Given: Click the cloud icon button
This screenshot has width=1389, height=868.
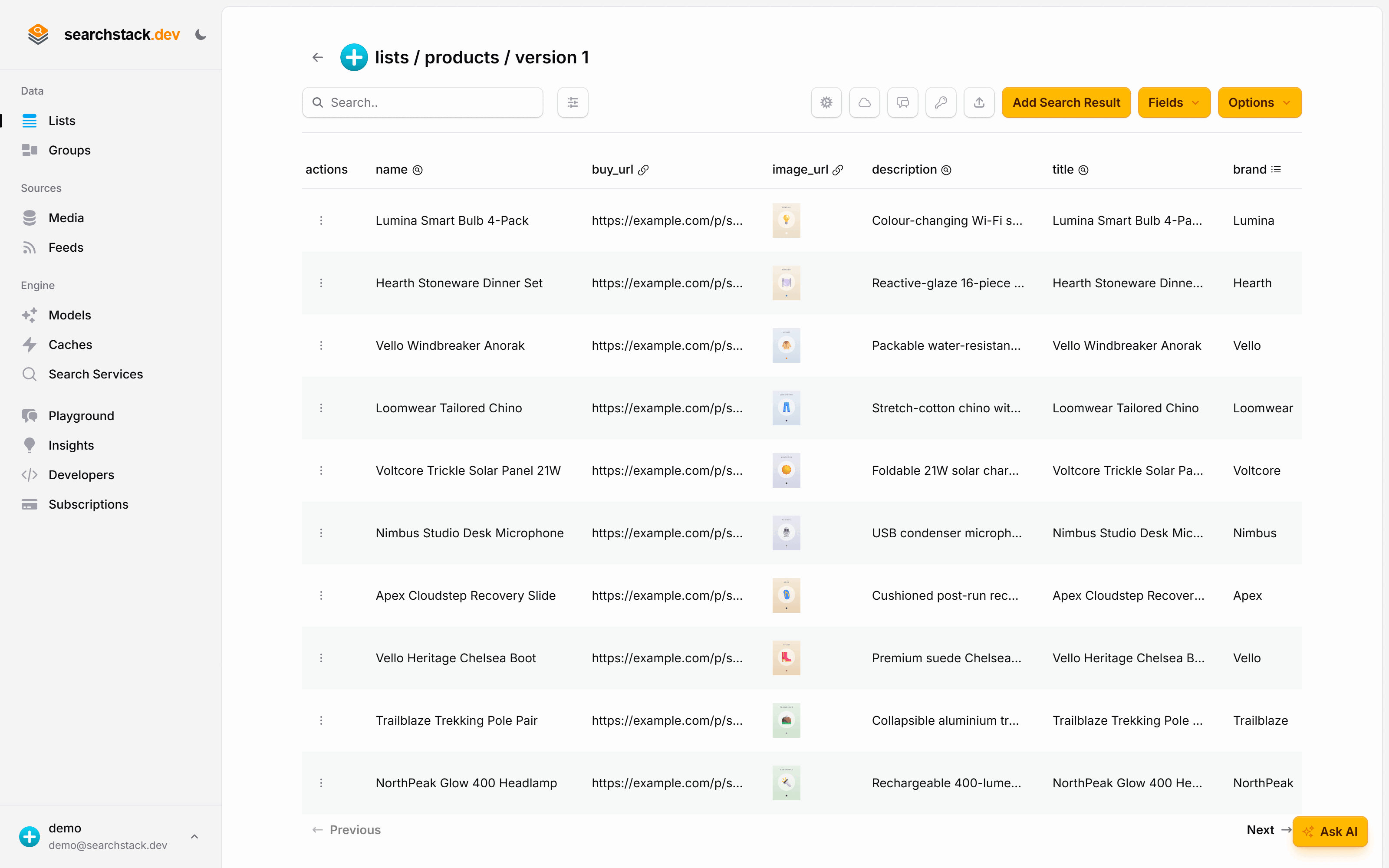Looking at the screenshot, I should (864, 103).
